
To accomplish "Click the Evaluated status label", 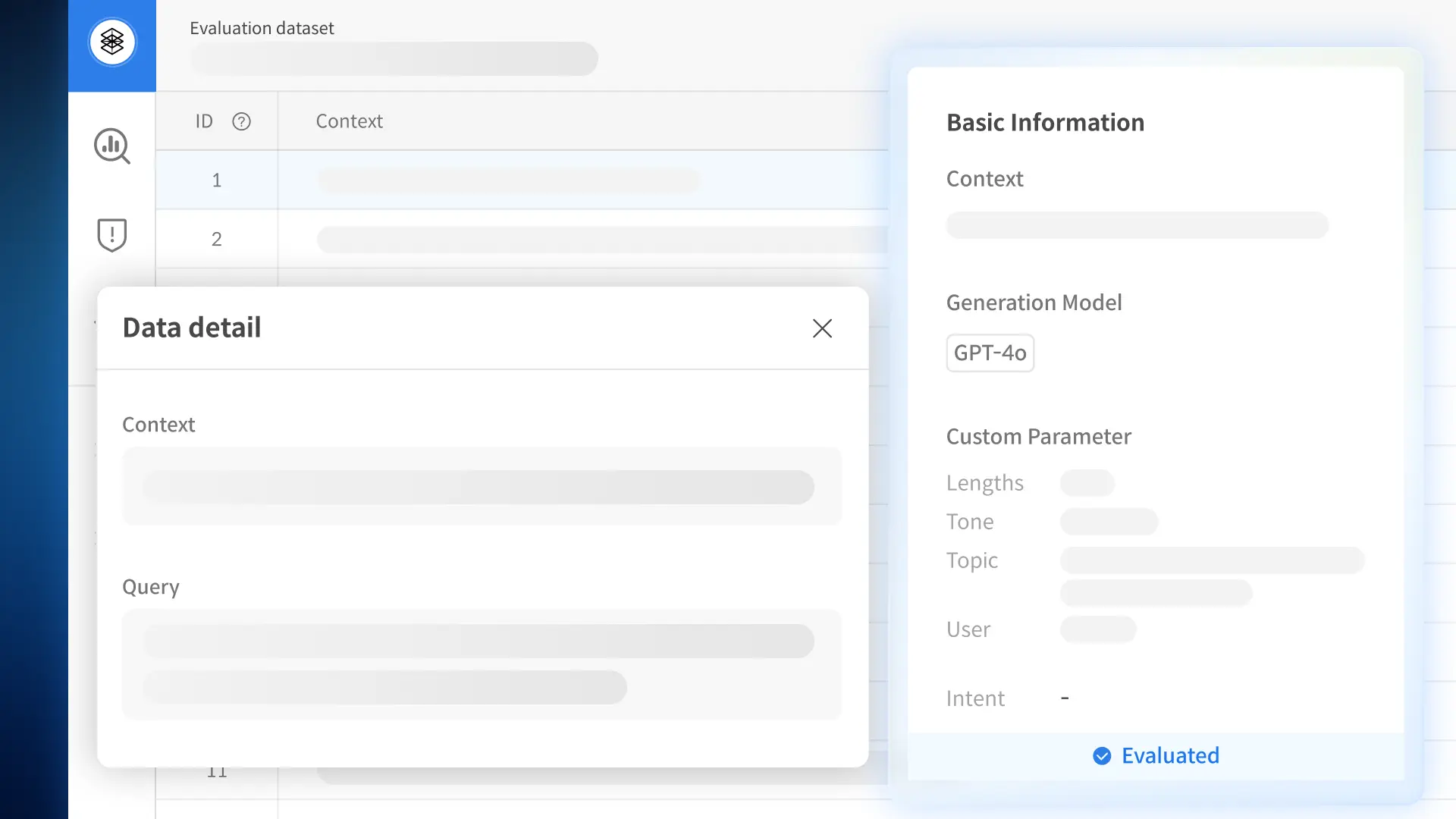I will coord(1170,755).
